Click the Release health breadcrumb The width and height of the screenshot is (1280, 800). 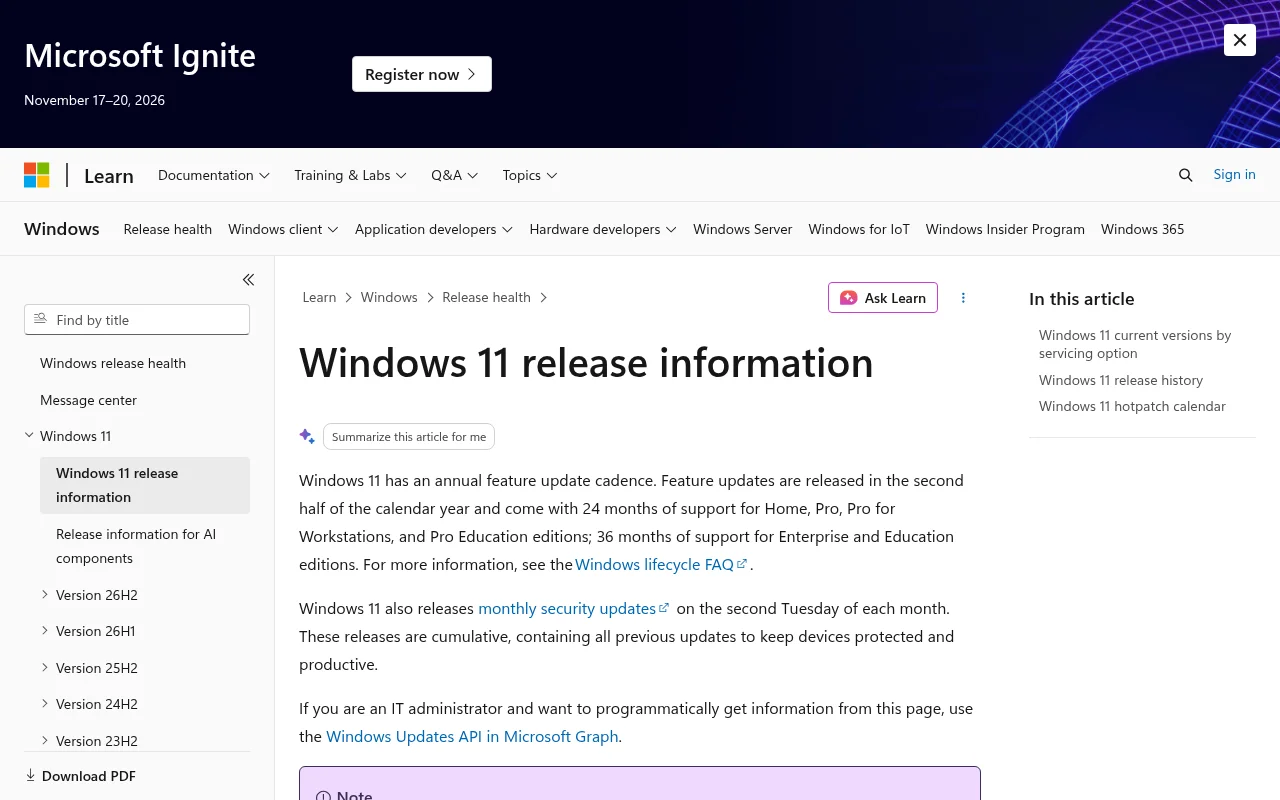(486, 297)
